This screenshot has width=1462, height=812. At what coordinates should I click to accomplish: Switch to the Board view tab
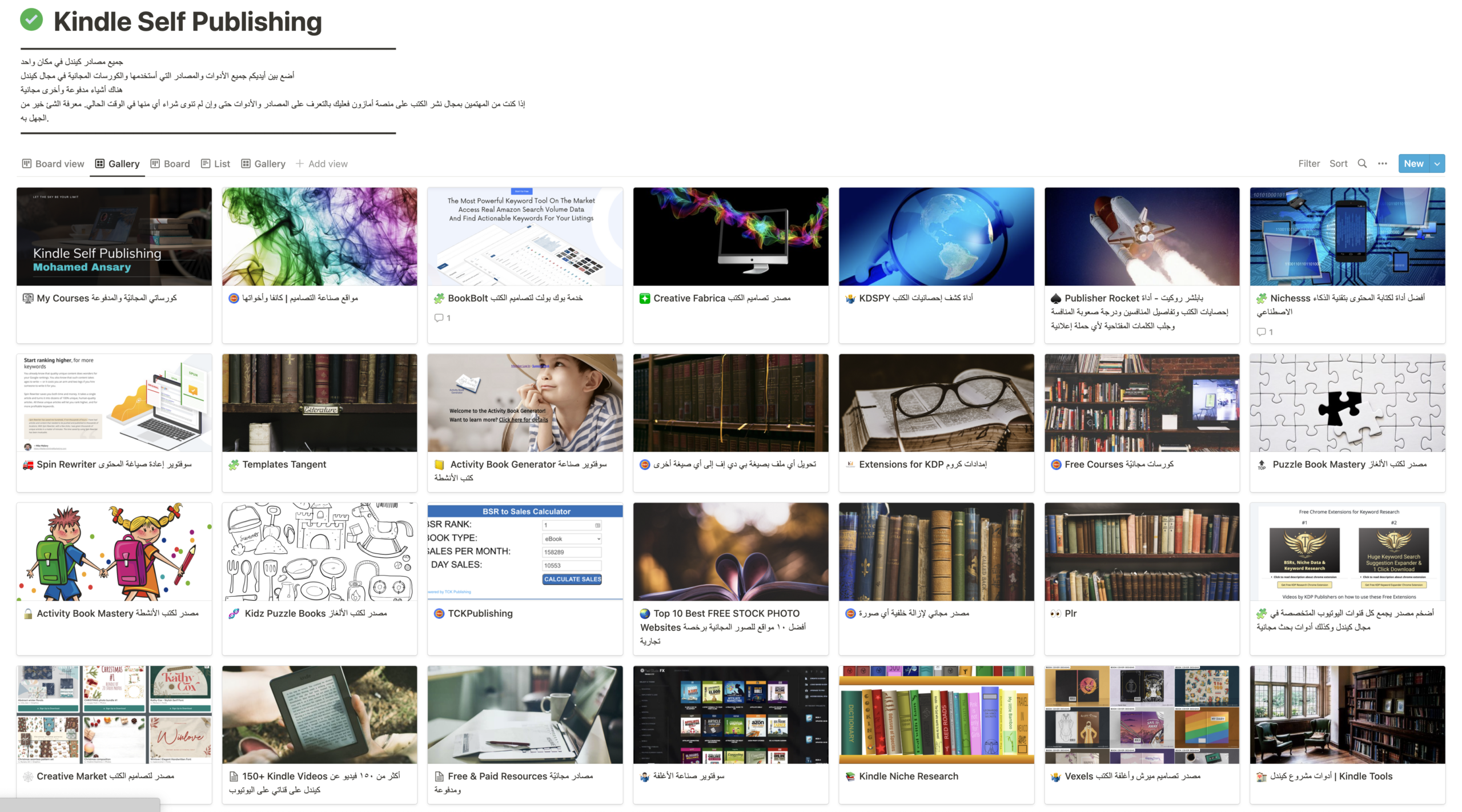tap(53, 164)
